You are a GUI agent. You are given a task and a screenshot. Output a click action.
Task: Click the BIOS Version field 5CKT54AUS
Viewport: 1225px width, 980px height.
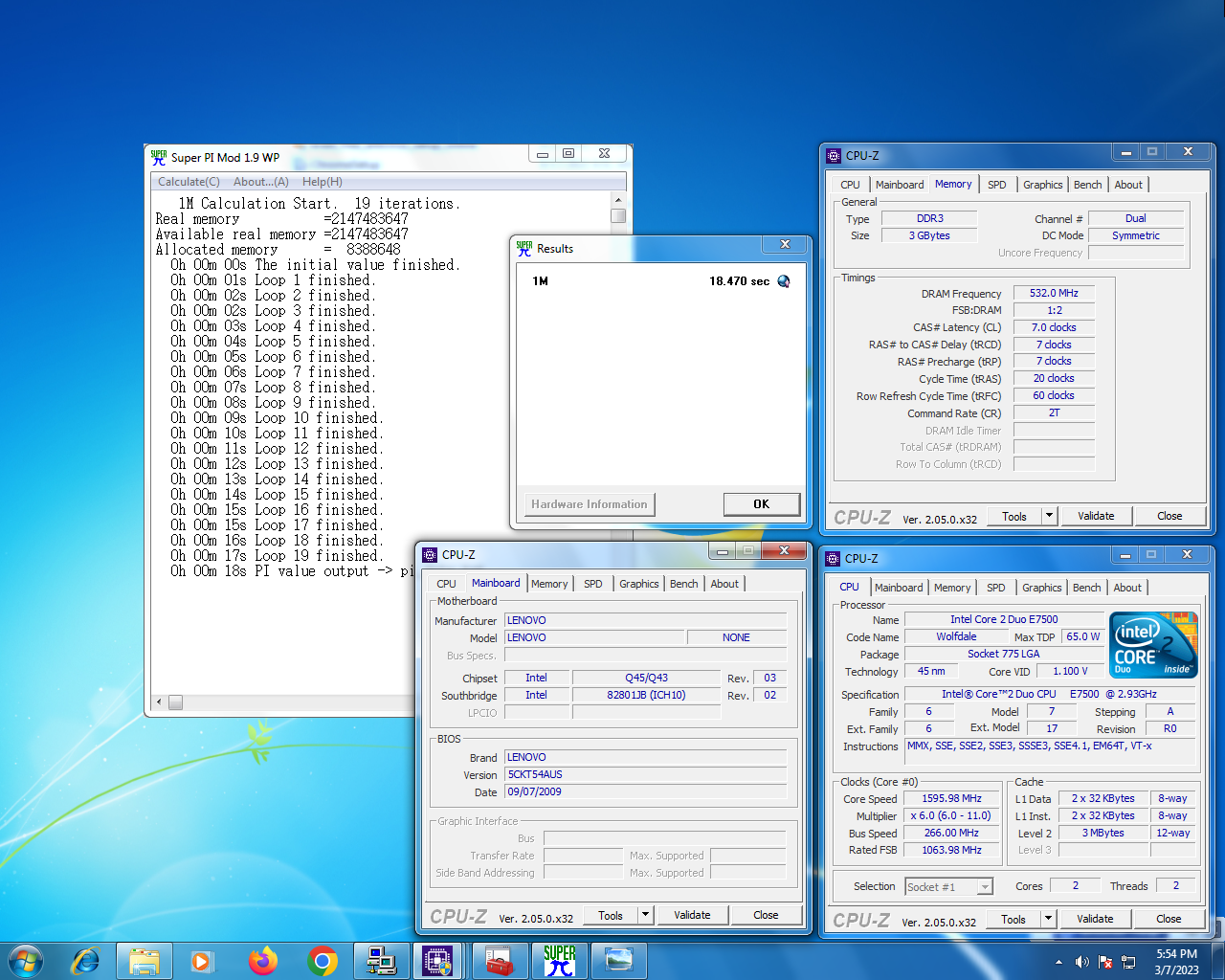(645, 774)
